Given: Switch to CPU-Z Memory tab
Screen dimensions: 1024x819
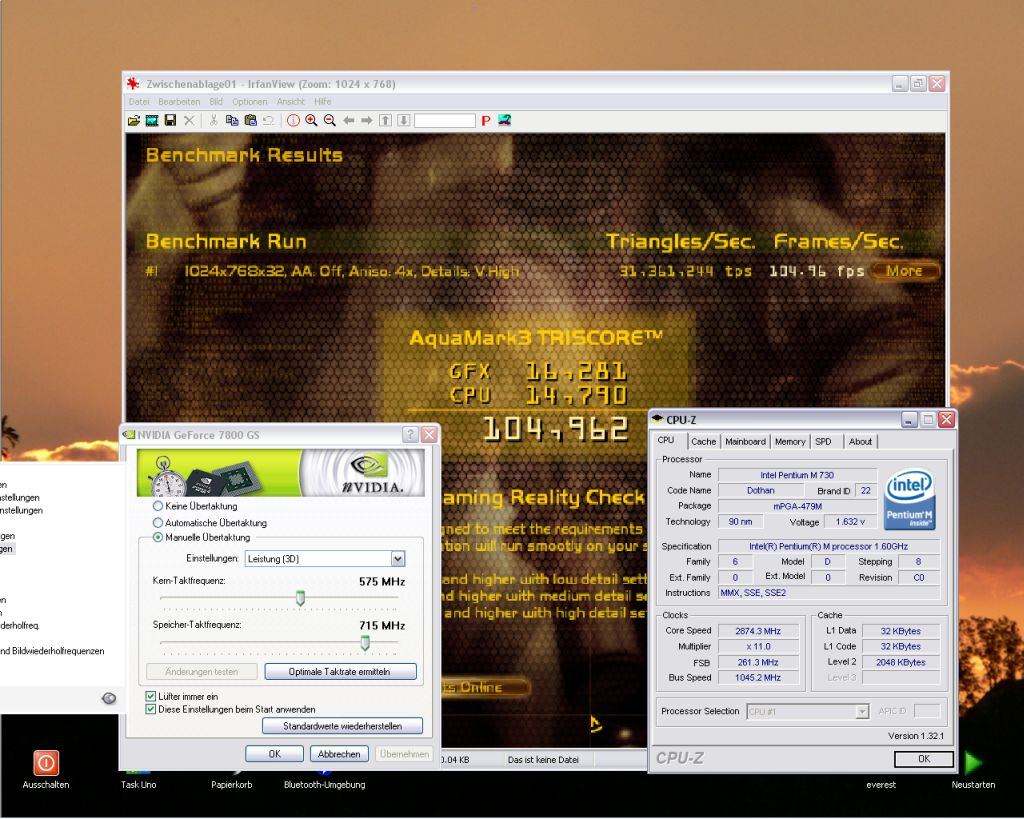Looking at the screenshot, I should pos(790,442).
